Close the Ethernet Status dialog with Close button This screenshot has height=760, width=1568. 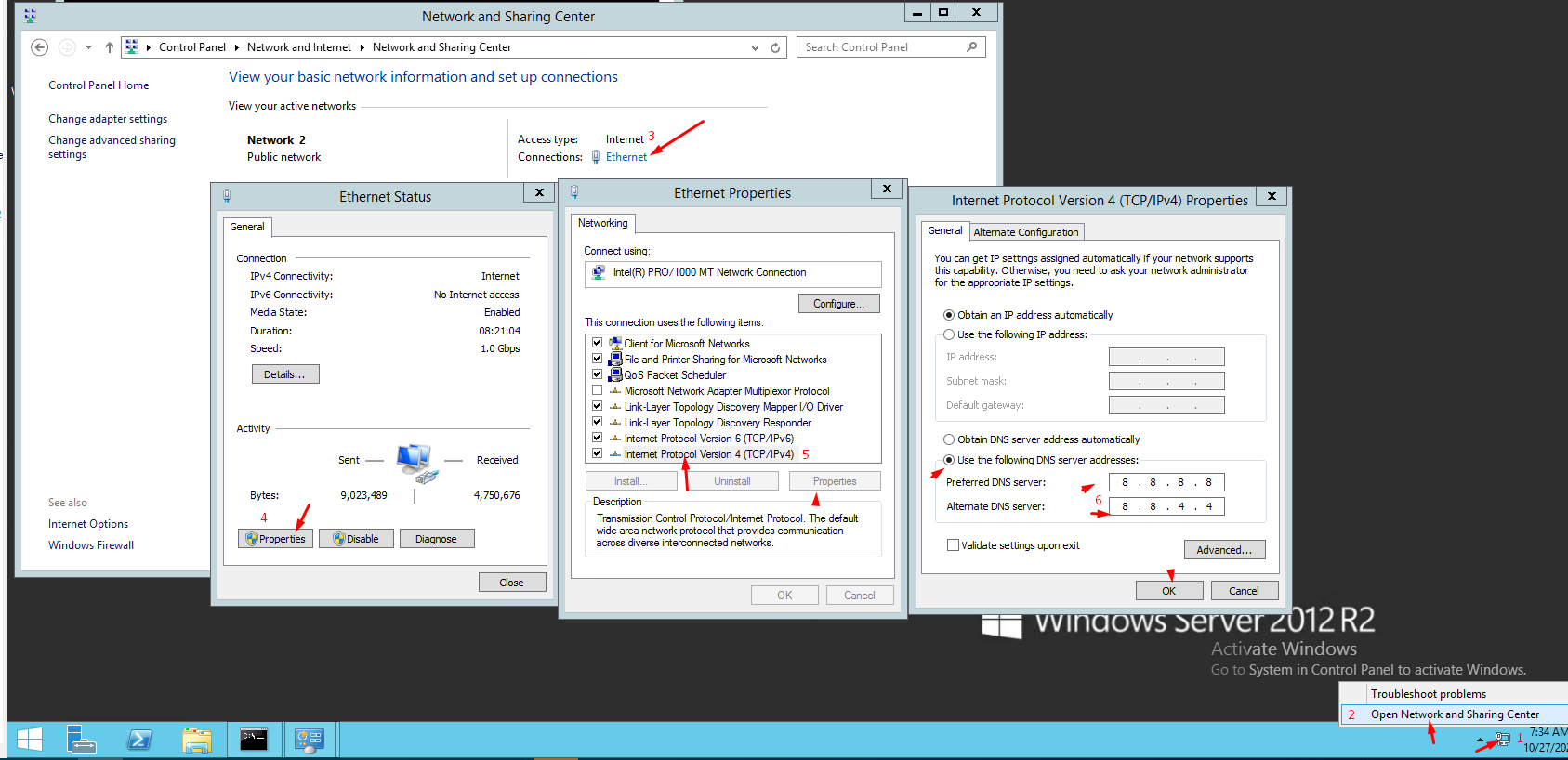coord(512,583)
